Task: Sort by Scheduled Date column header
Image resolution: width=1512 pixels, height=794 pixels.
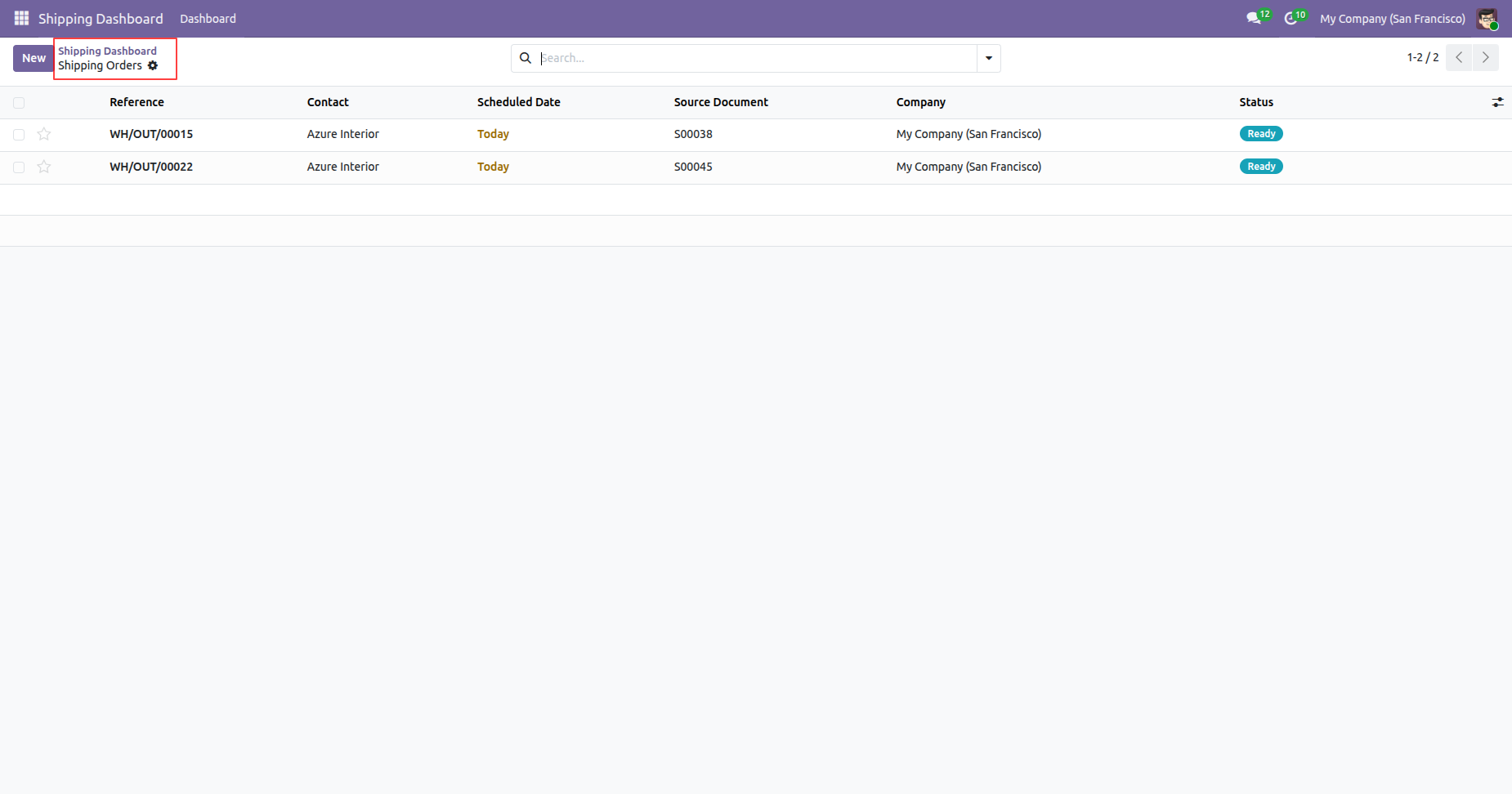Action: 518,102
